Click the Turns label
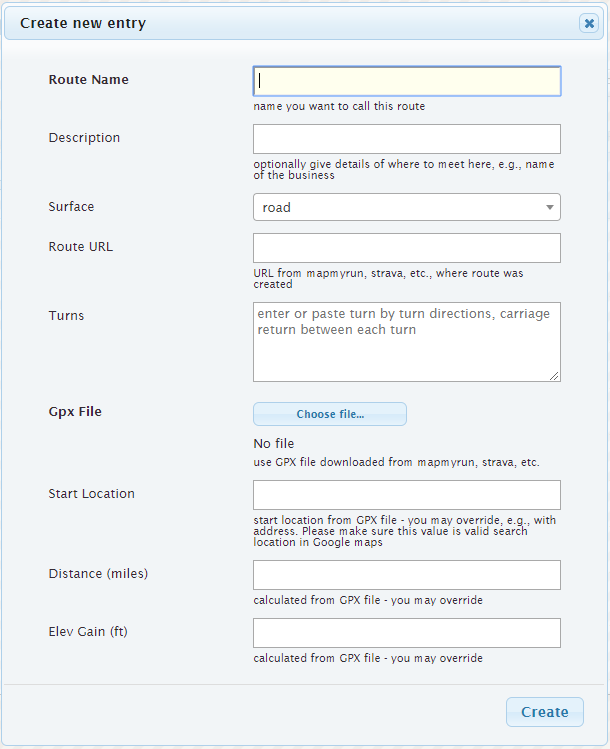 click(66, 315)
